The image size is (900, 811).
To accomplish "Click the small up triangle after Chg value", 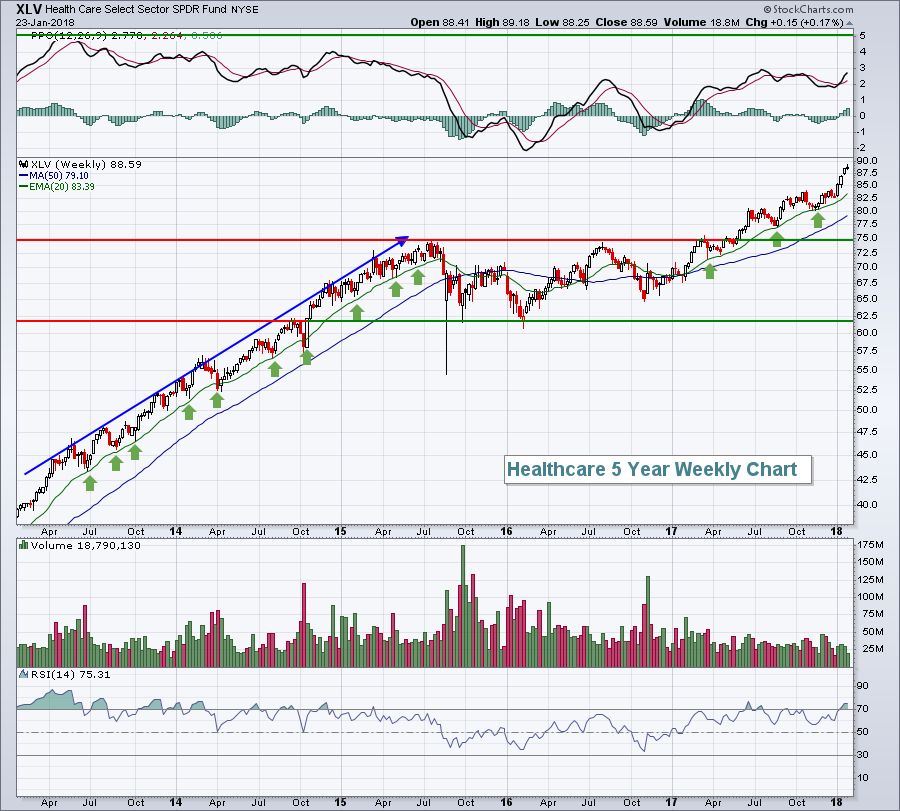I will point(849,23).
